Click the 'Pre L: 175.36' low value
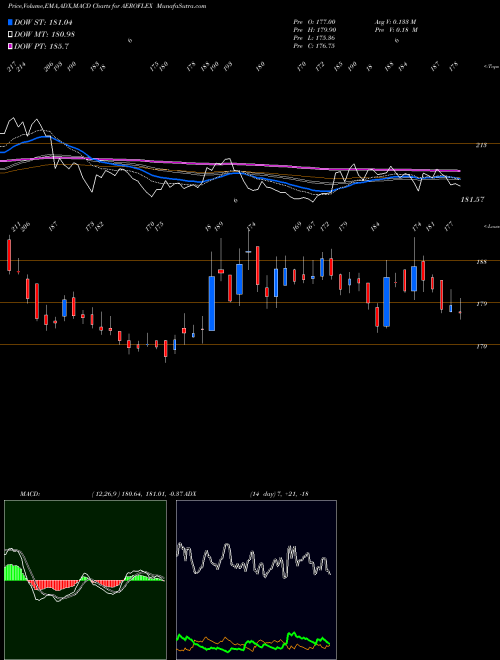 [x=314, y=38]
